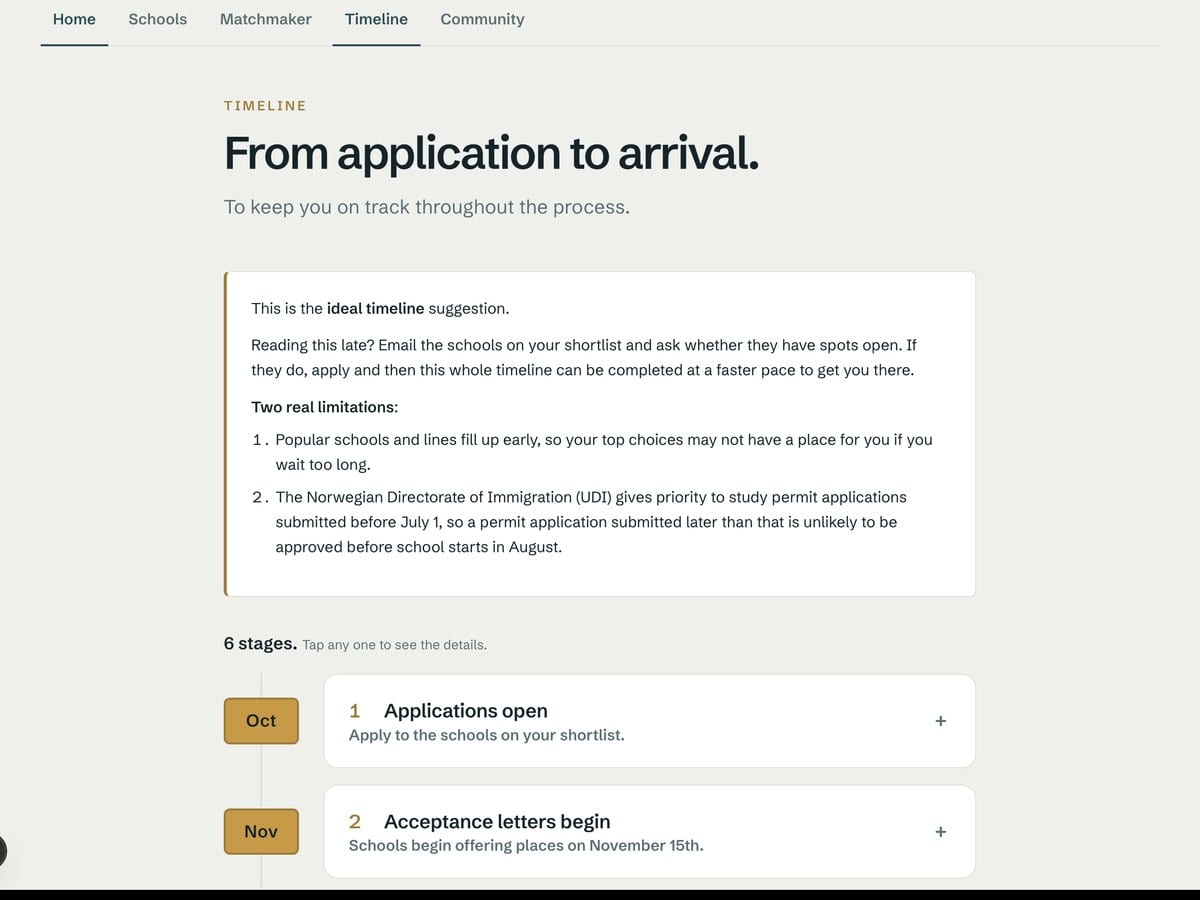Open the Matchmaker tab
The height and width of the screenshot is (900, 1200).
[x=265, y=19]
